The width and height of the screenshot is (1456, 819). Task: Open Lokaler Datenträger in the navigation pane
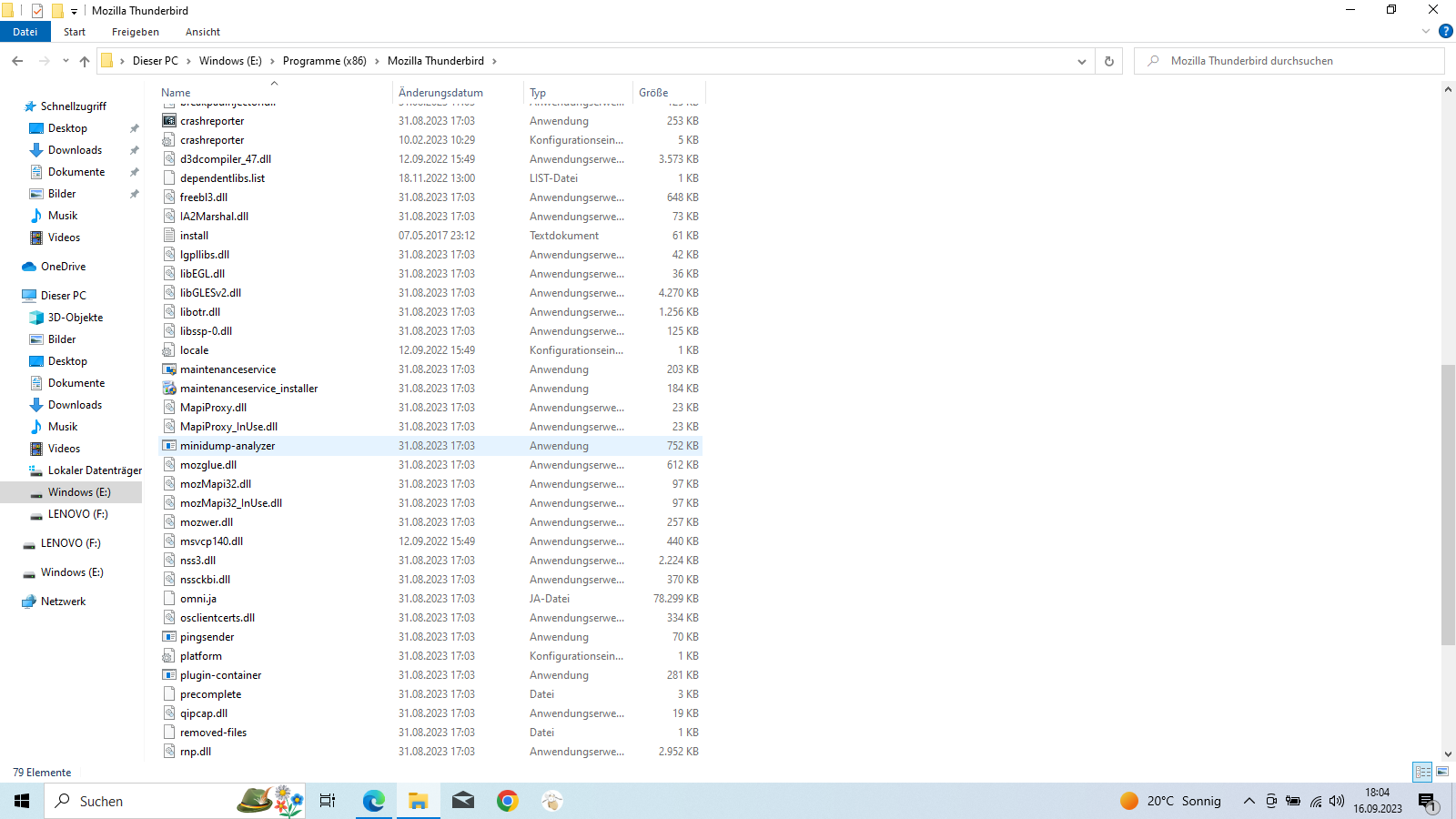point(95,470)
